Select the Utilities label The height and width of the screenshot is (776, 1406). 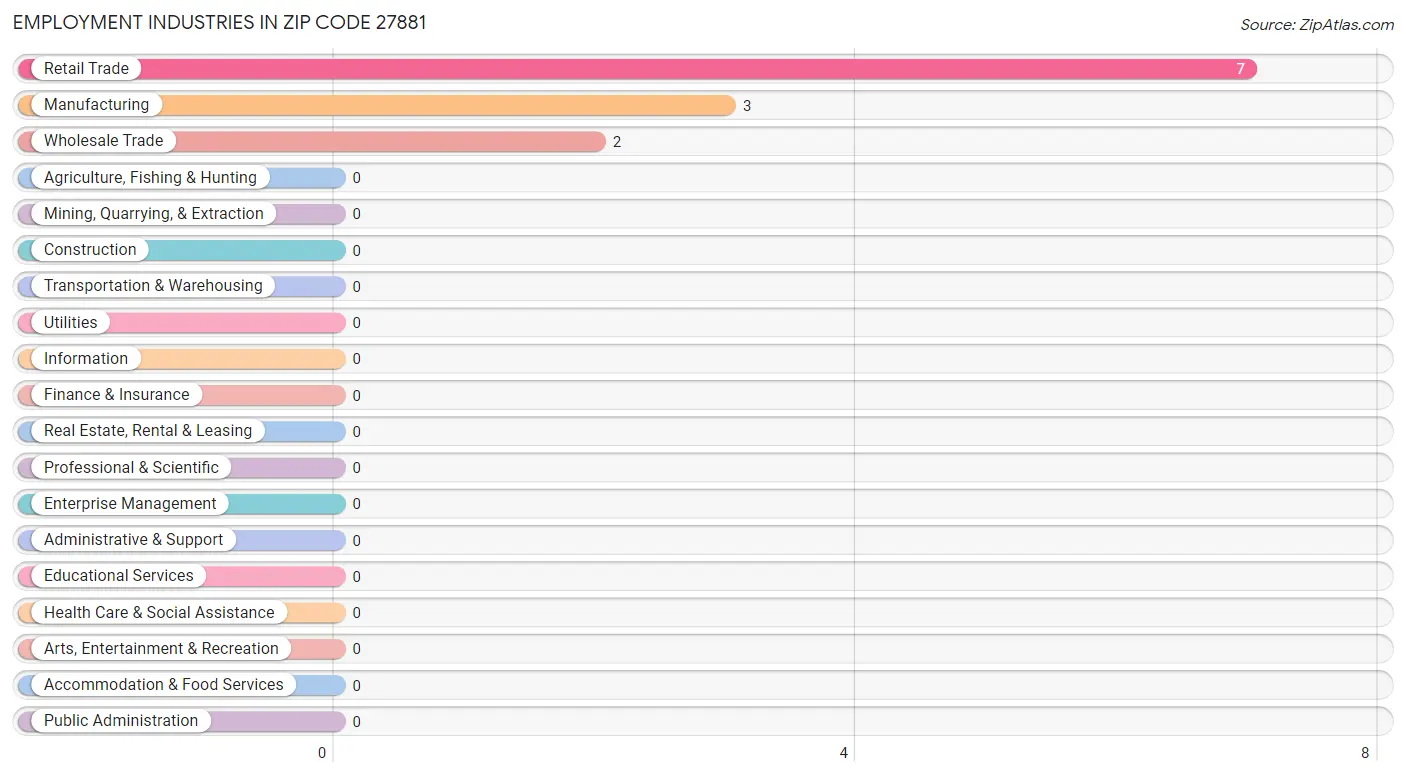pyautogui.click(x=71, y=323)
